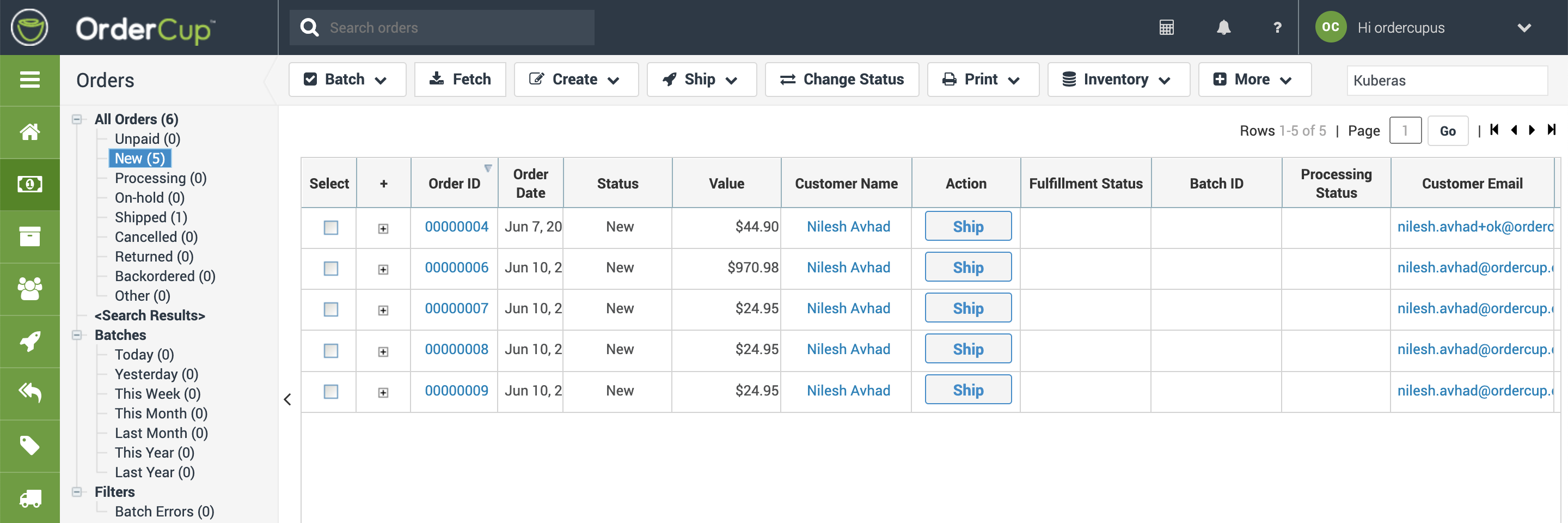
Task: Open the Home sidebar icon
Action: pos(30,132)
